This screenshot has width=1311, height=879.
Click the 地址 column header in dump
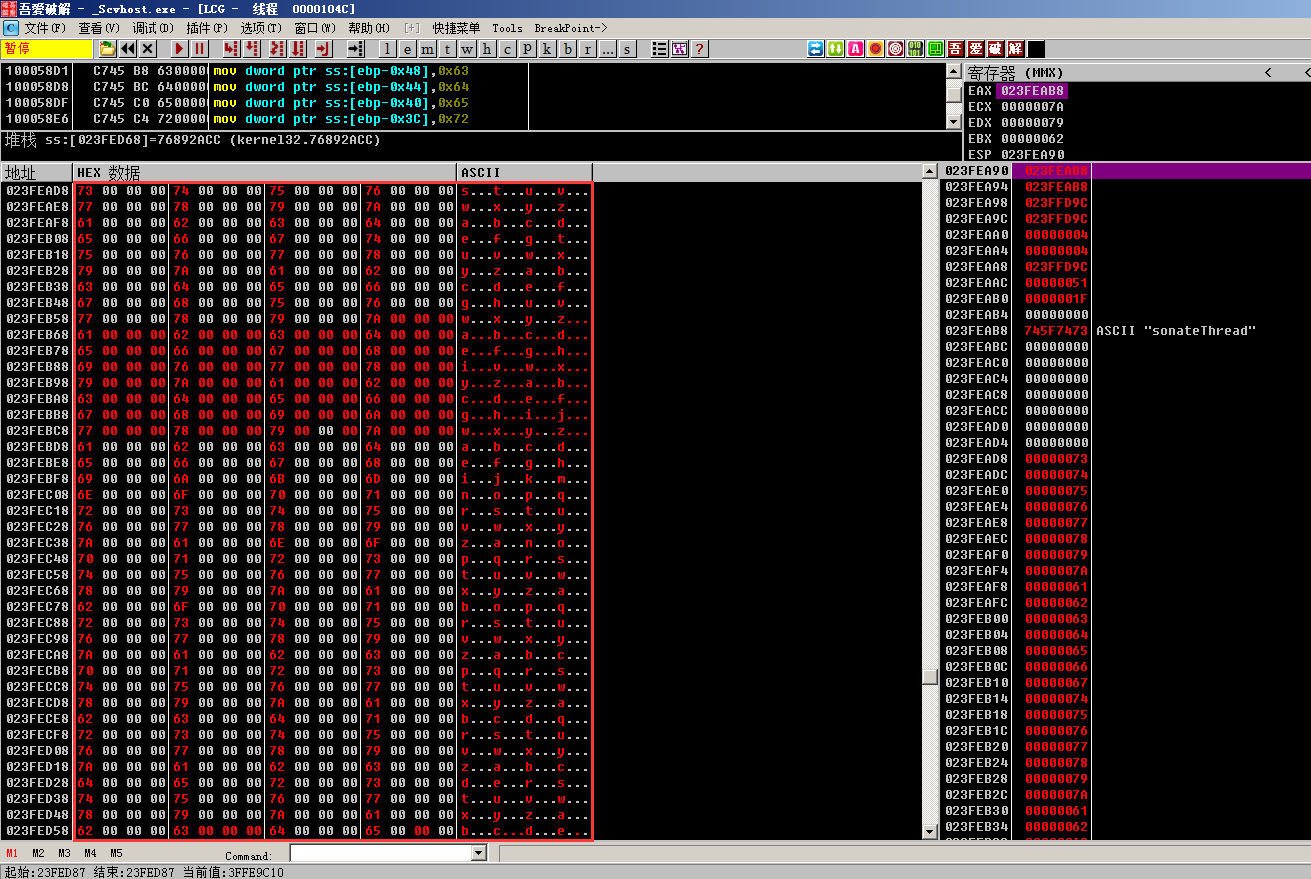pyautogui.click(x=37, y=173)
